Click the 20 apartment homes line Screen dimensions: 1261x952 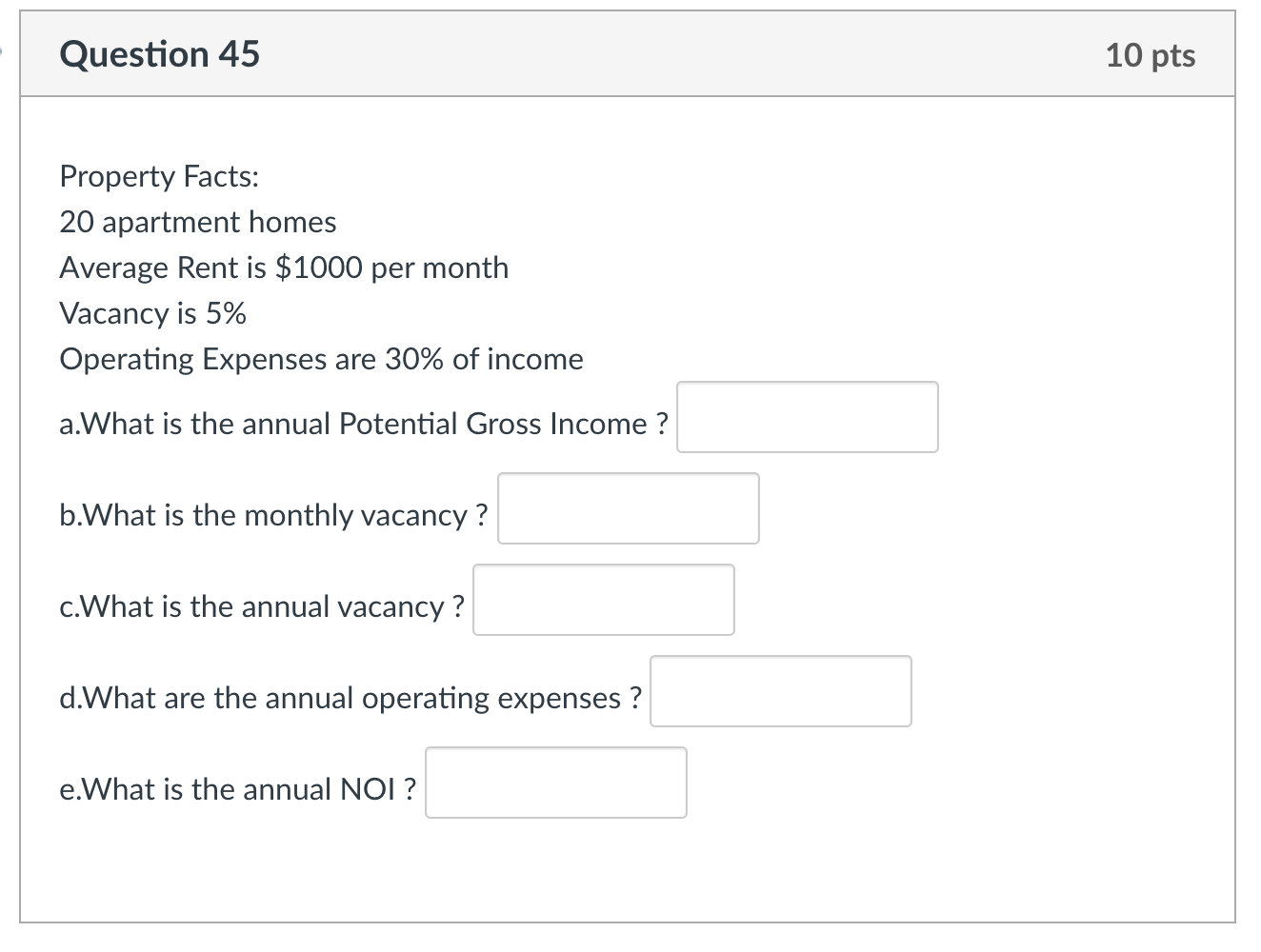click(x=197, y=222)
